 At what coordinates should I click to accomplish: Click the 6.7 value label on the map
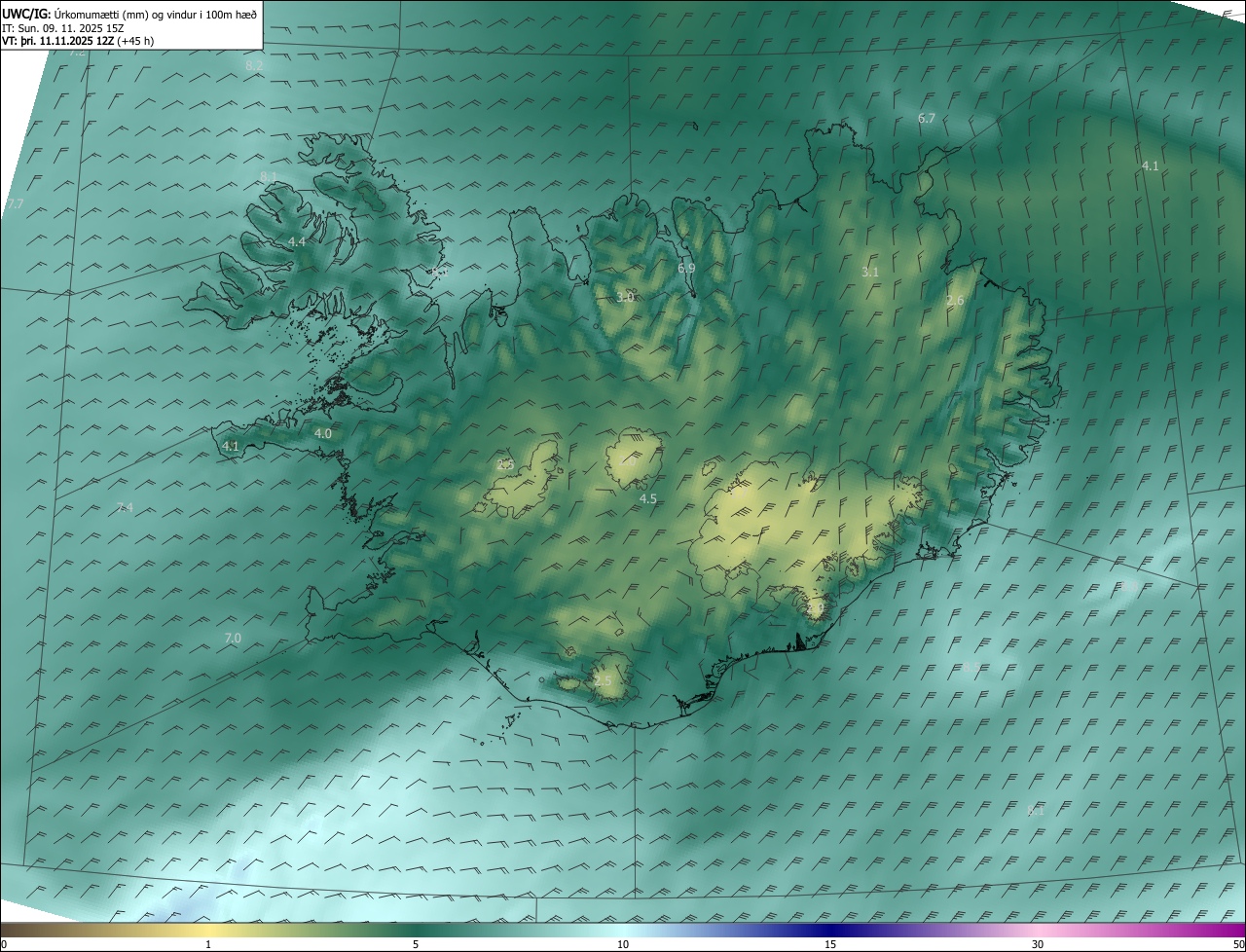pos(927,118)
